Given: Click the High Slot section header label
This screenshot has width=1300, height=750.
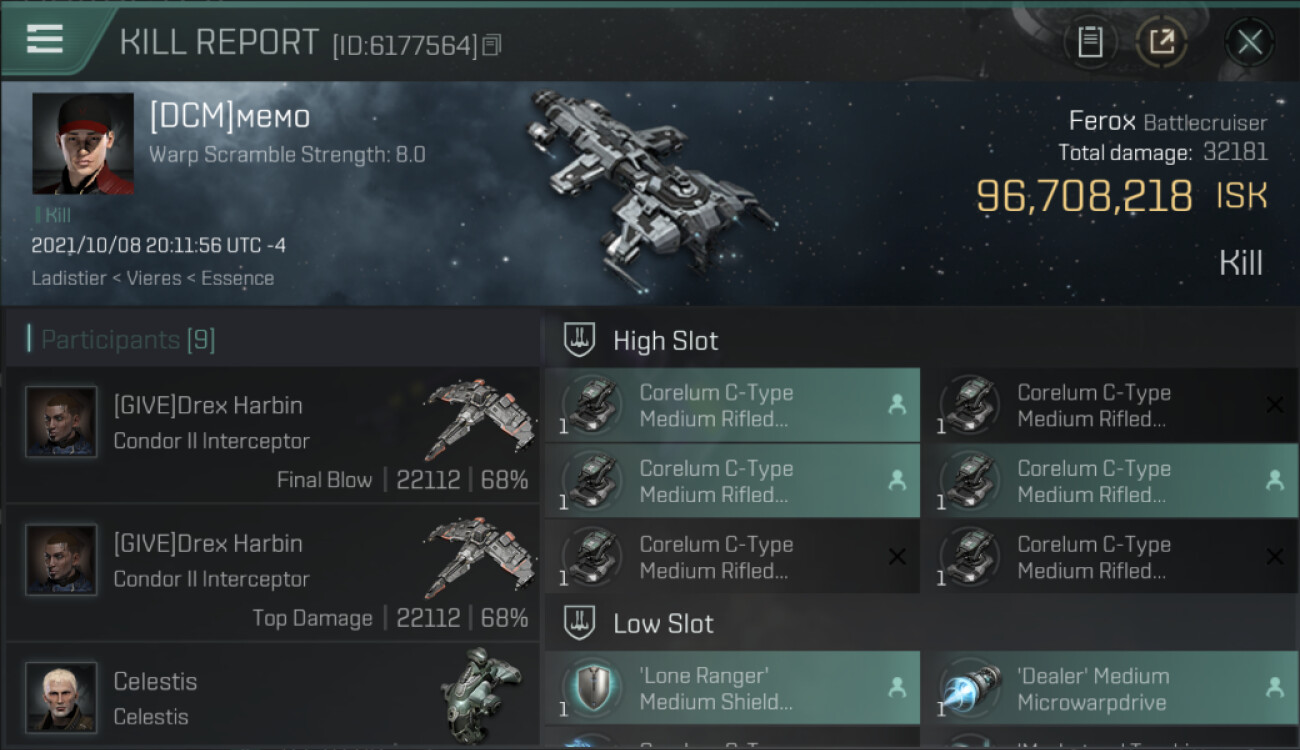Looking at the screenshot, I should (x=665, y=340).
